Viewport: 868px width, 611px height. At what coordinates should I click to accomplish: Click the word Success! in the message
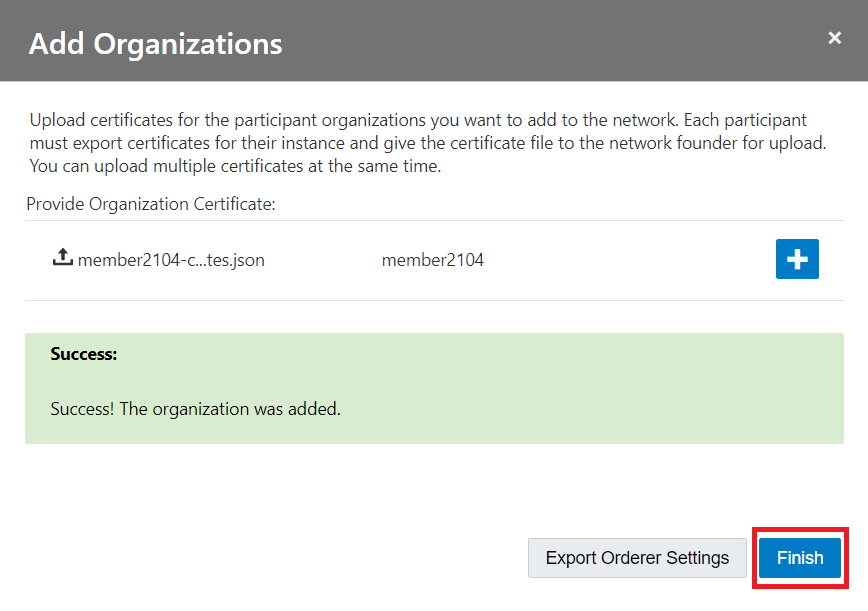[82, 409]
